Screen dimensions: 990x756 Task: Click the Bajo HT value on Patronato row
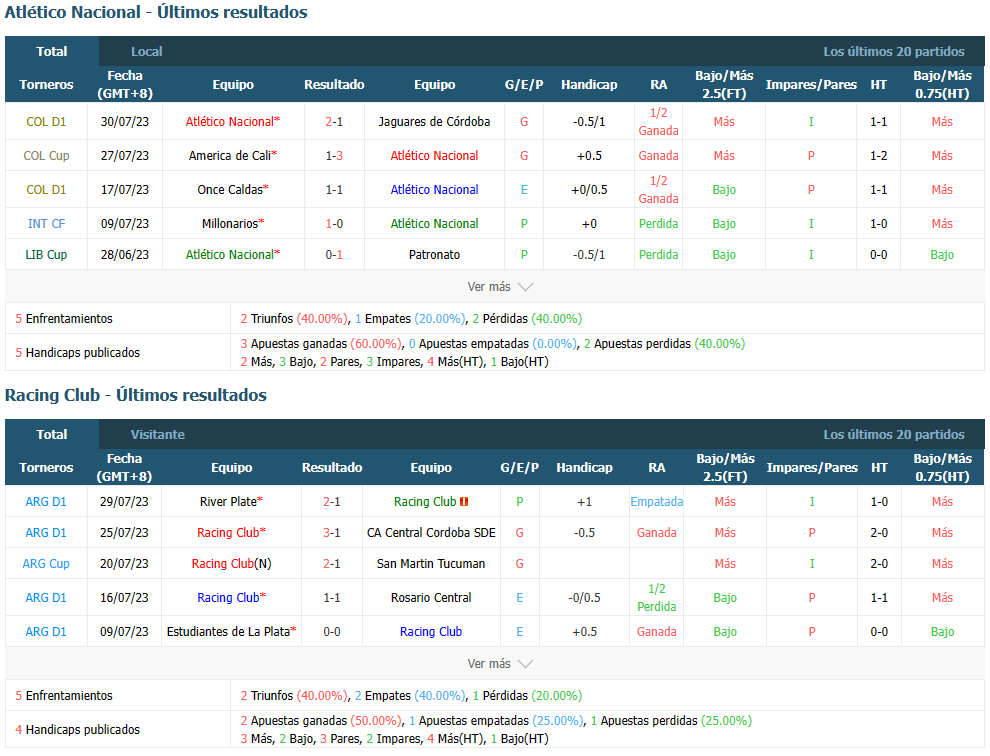pos(942,255)
